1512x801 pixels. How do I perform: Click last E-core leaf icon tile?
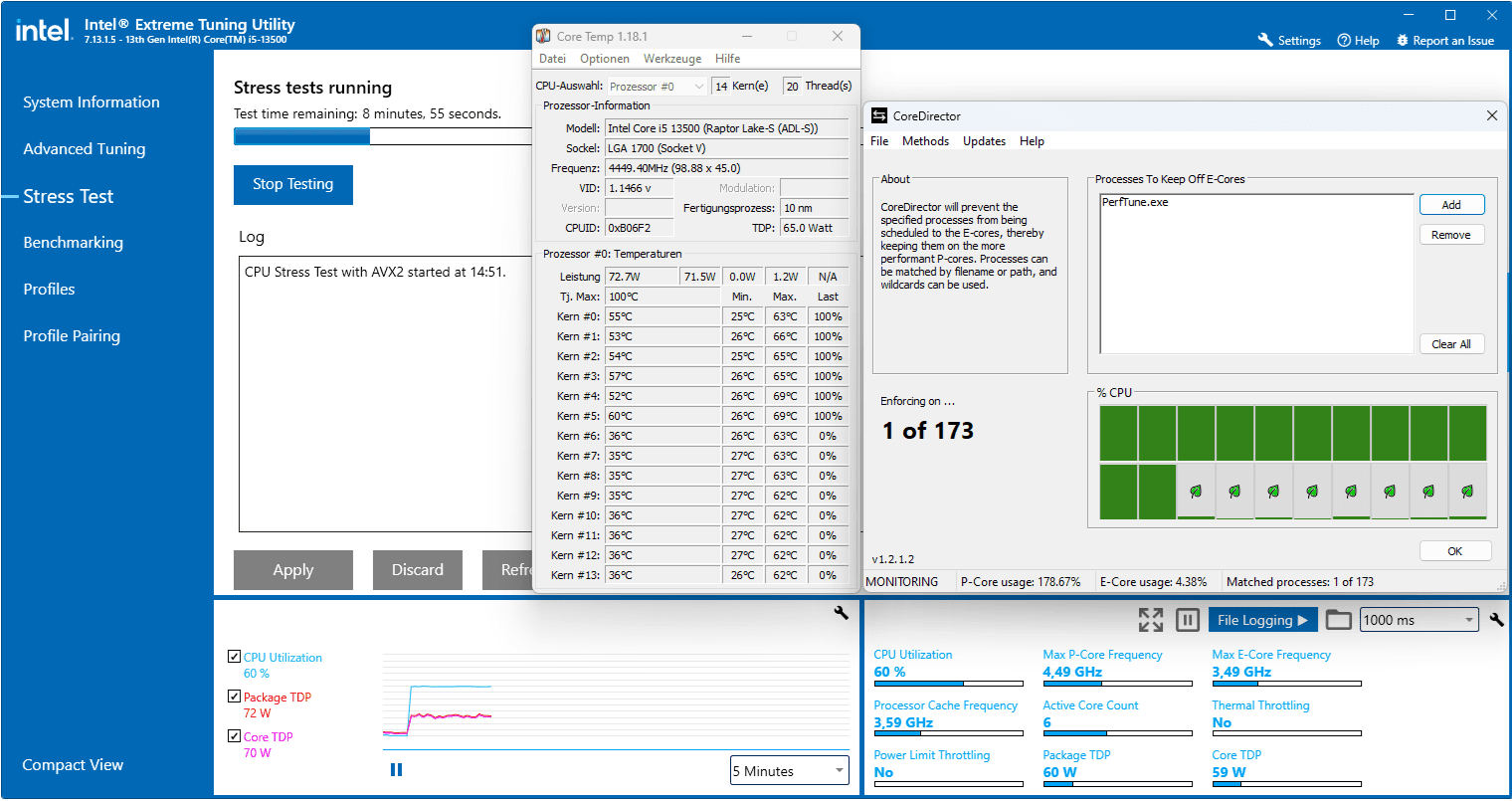pyautogui.click(x=1467, y=492)
